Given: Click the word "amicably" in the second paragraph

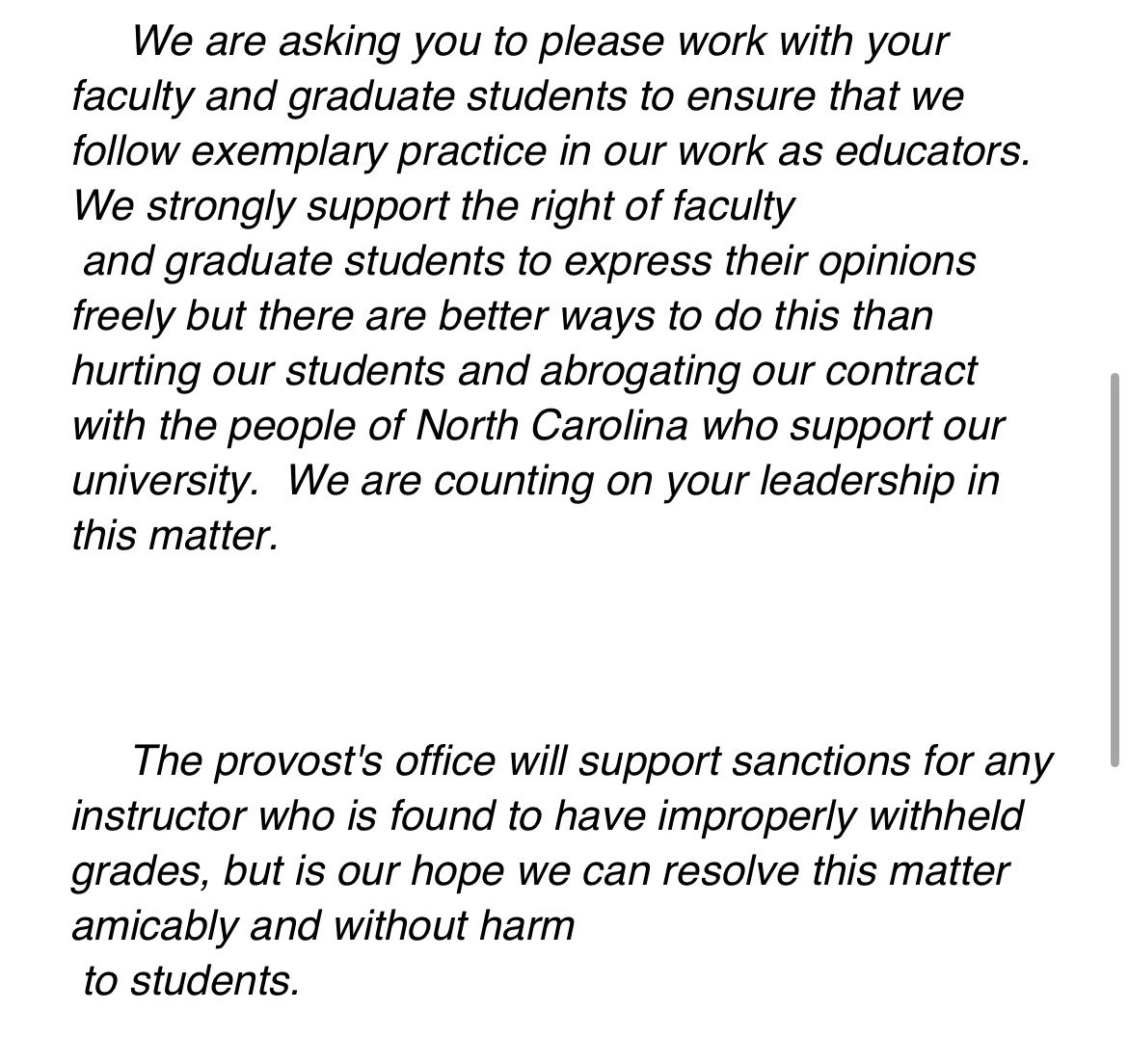Looking at the screenshot, I should coord(154,926).
